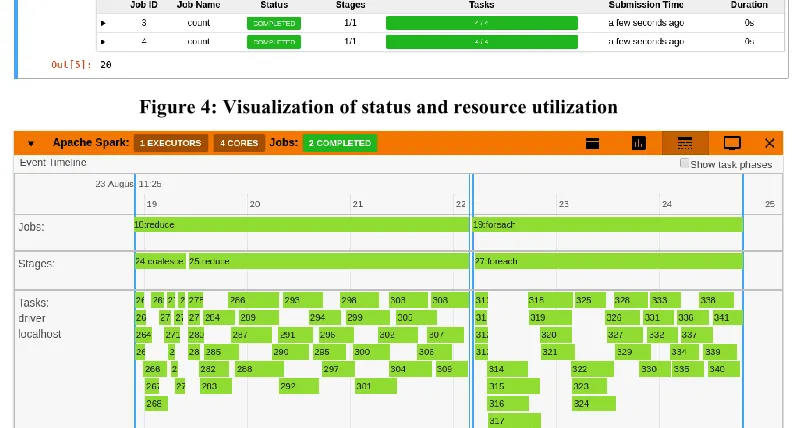Image resolution: width=792 pixels, height=428 pixels.
Task: Click task 324 in the timeline
Action: [x=593, y=403]
